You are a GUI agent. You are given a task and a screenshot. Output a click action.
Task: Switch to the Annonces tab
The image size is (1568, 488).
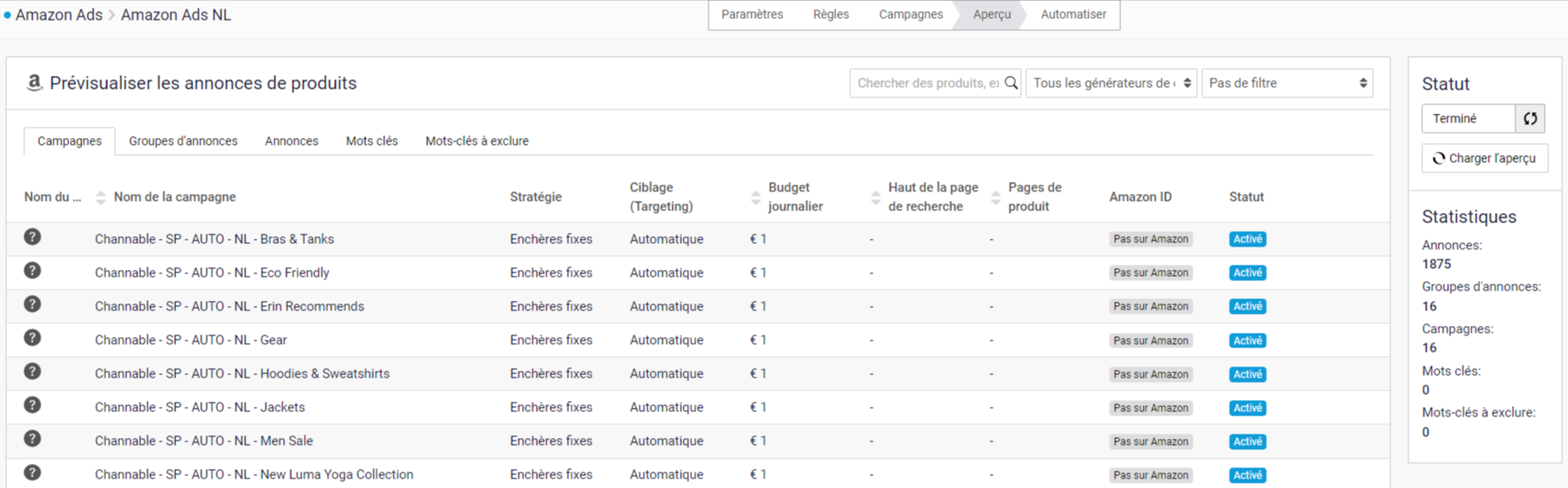(292, 141)
